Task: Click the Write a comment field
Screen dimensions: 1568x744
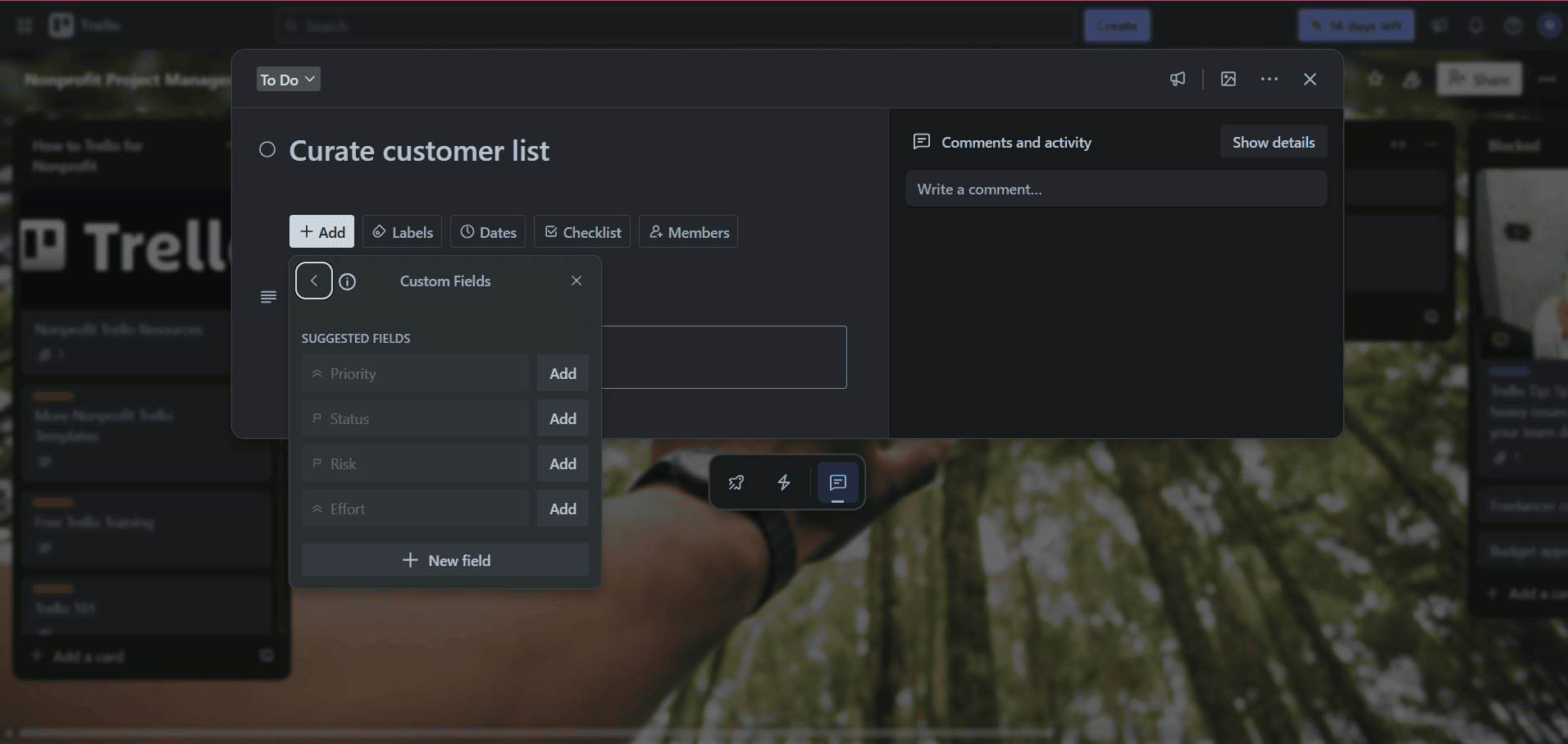Action: [x=1116, y=189]
